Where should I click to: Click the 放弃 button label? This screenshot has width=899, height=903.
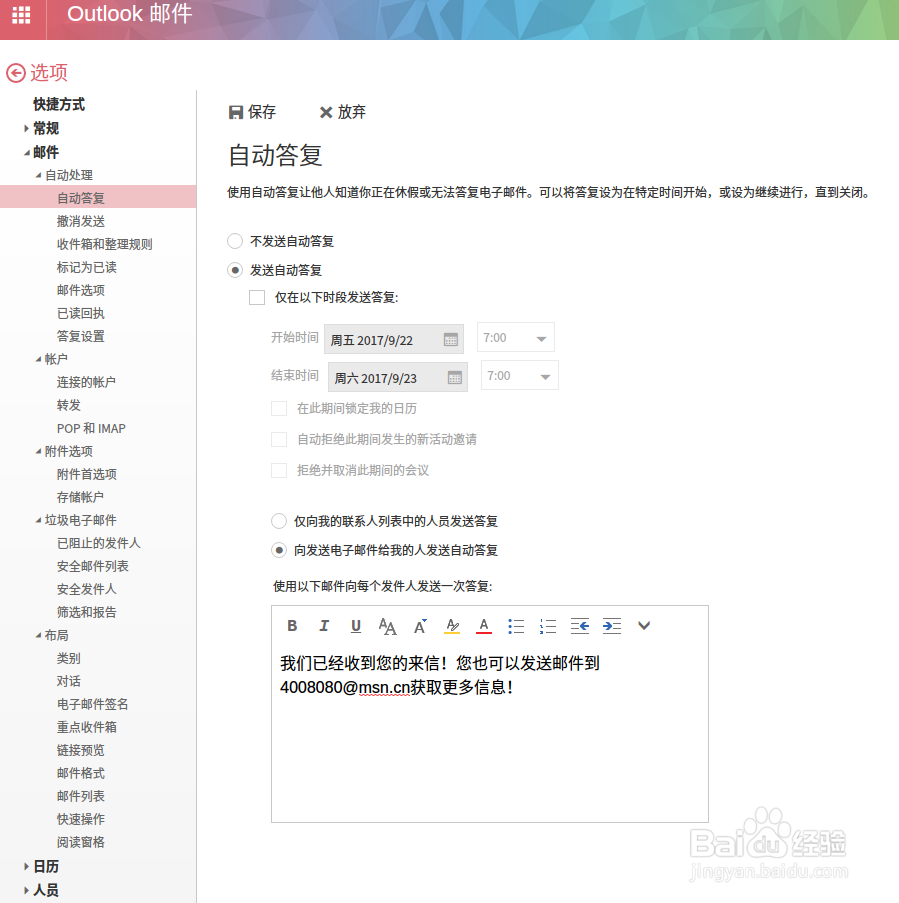click(x=351, y=112)
